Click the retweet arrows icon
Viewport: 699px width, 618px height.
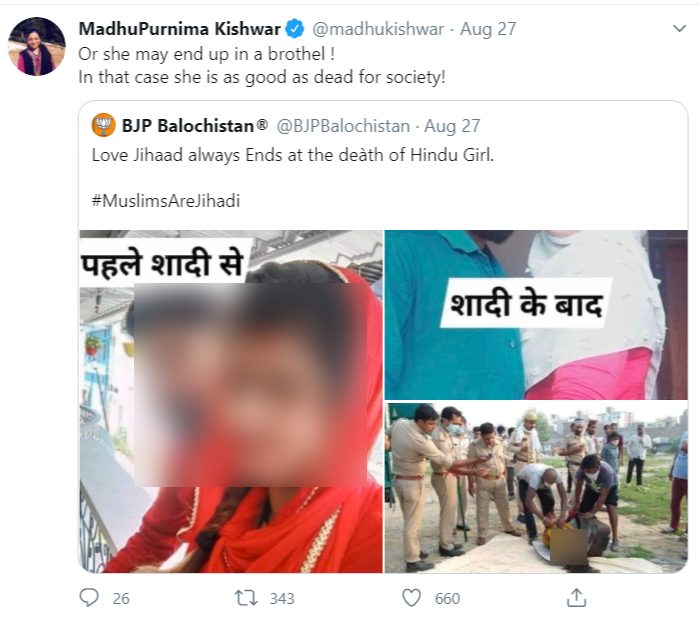pyautogui.click(x=247, y=598)
